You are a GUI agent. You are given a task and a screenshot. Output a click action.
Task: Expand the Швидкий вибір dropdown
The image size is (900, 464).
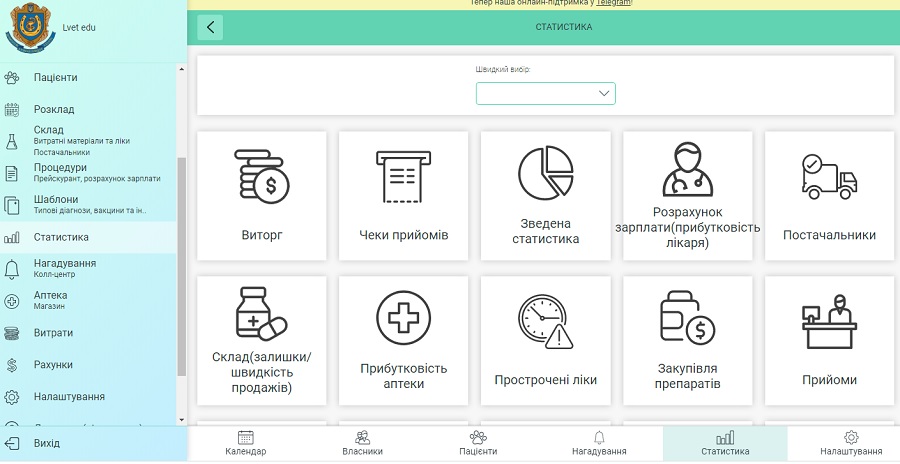coord(545,94)
